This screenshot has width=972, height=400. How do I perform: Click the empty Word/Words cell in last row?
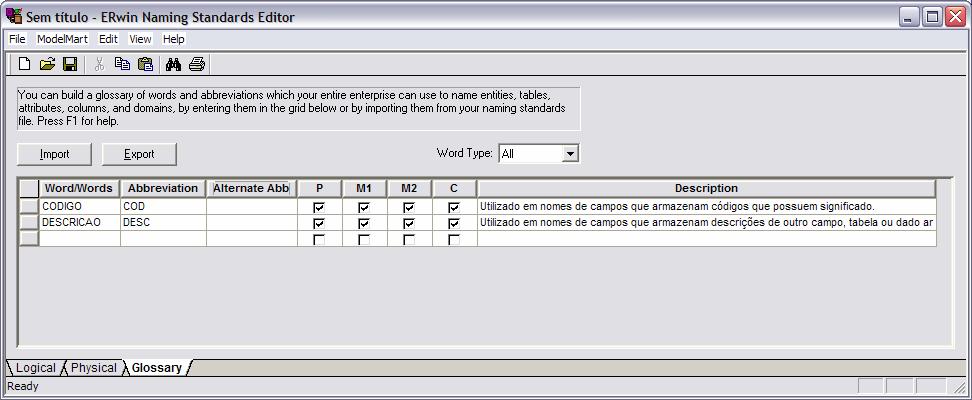pos(79,240)
